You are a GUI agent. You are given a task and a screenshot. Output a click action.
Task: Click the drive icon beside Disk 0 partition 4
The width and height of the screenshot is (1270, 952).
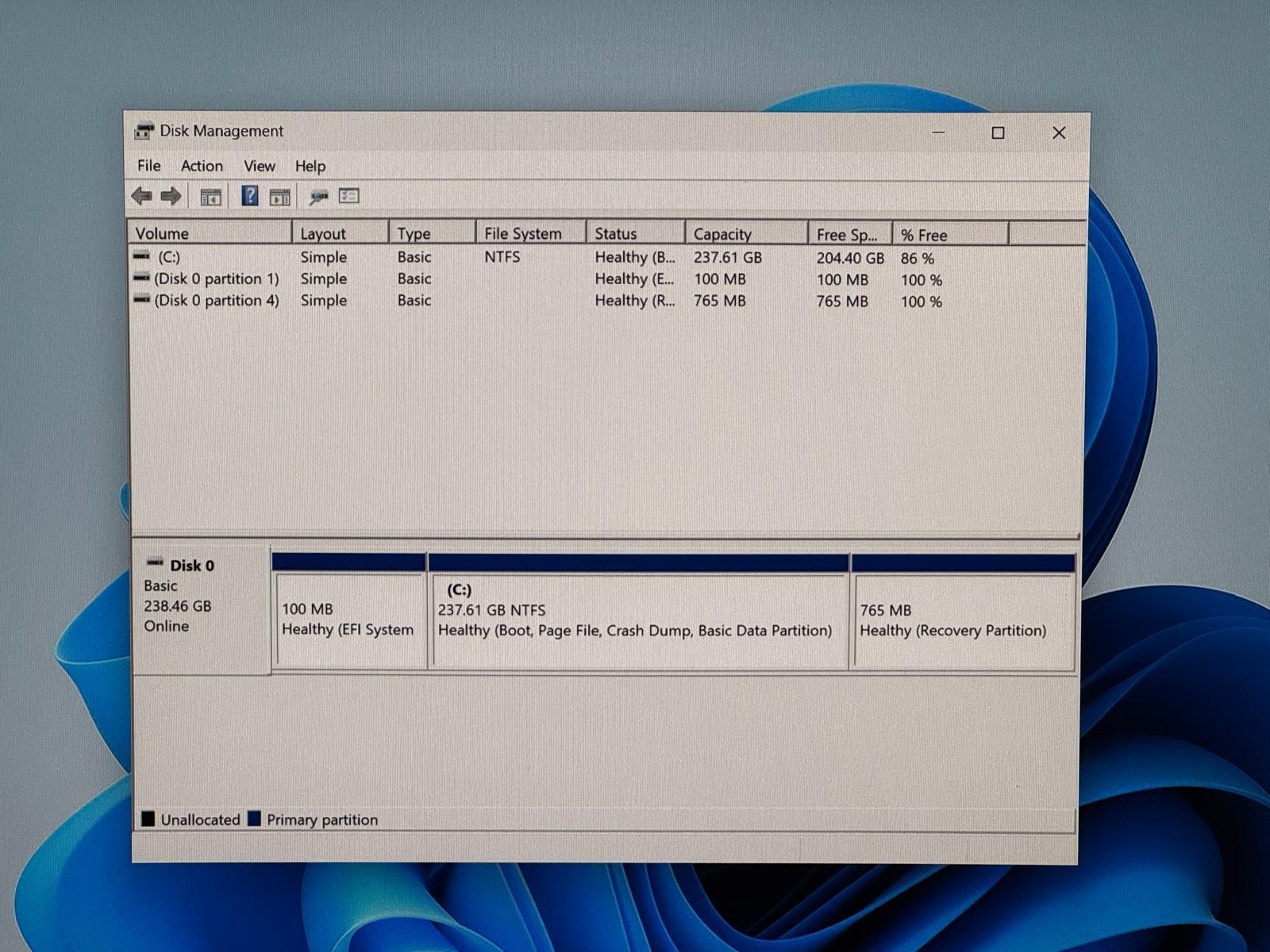[x=141, y=300]
